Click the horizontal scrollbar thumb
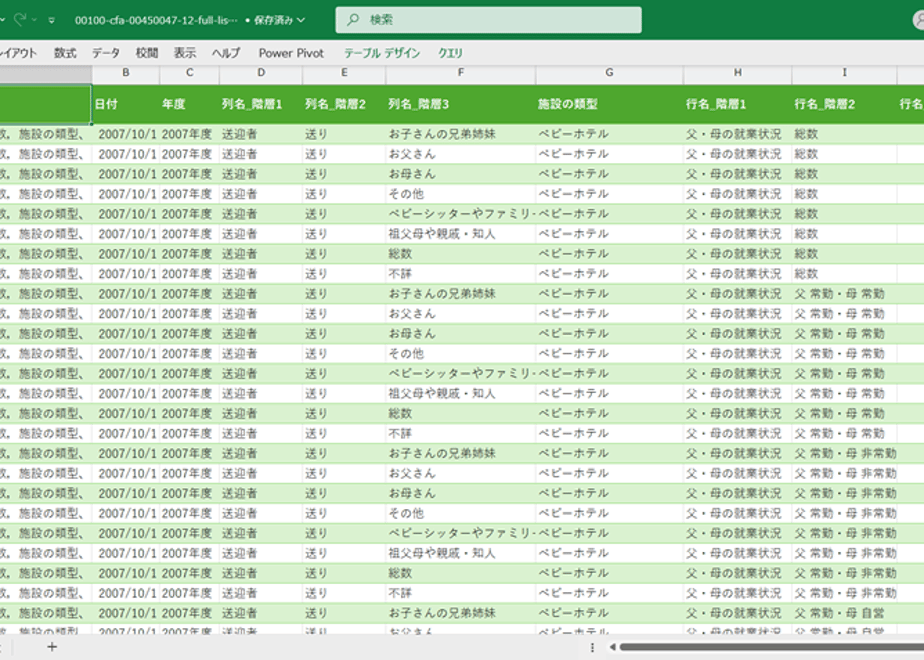The height and width of the screenshot is (660, 924). pos(771,647)
